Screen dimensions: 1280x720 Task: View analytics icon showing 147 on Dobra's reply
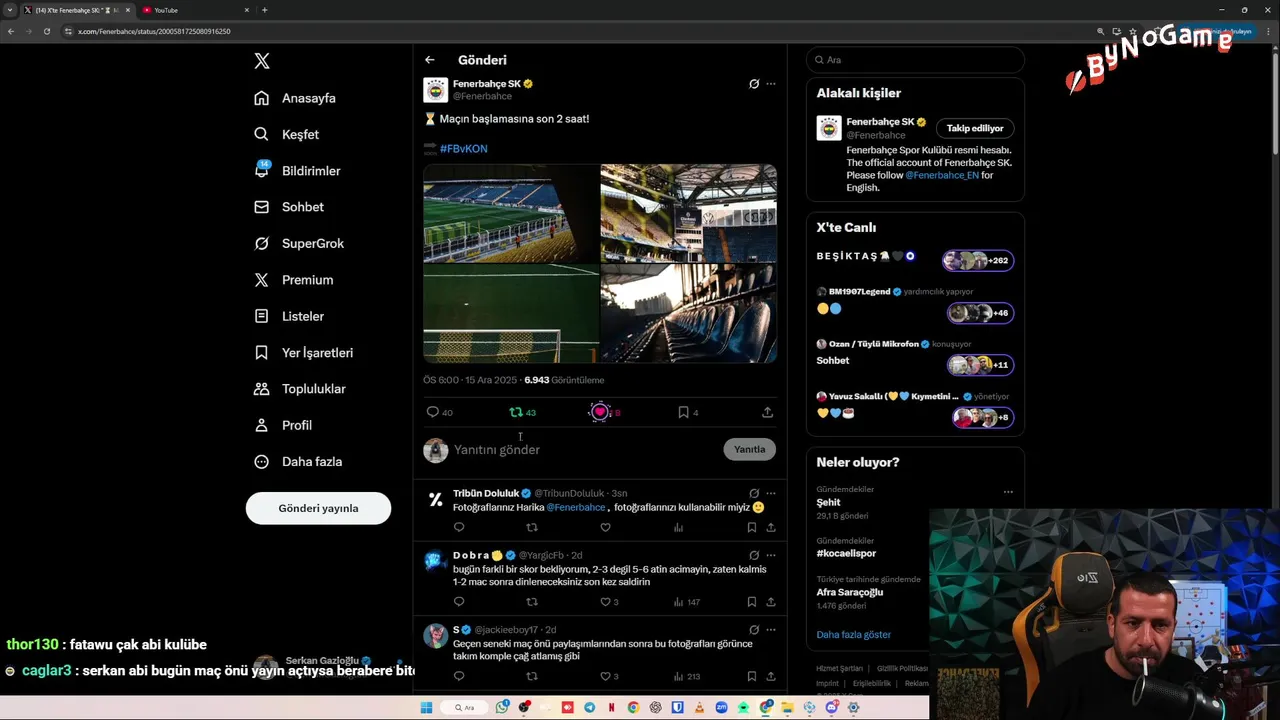tap(686, 602)
